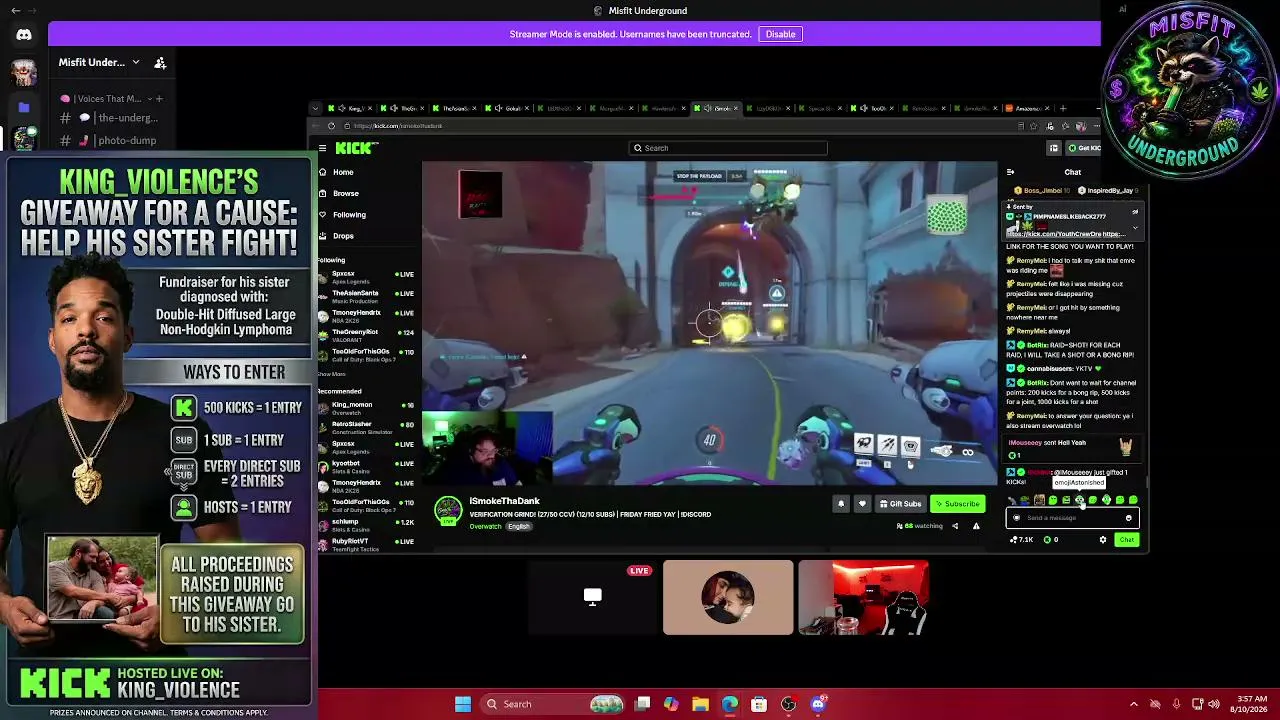
Task: Click the Kick logo in the stream
Action: click(x=356, y=148)
